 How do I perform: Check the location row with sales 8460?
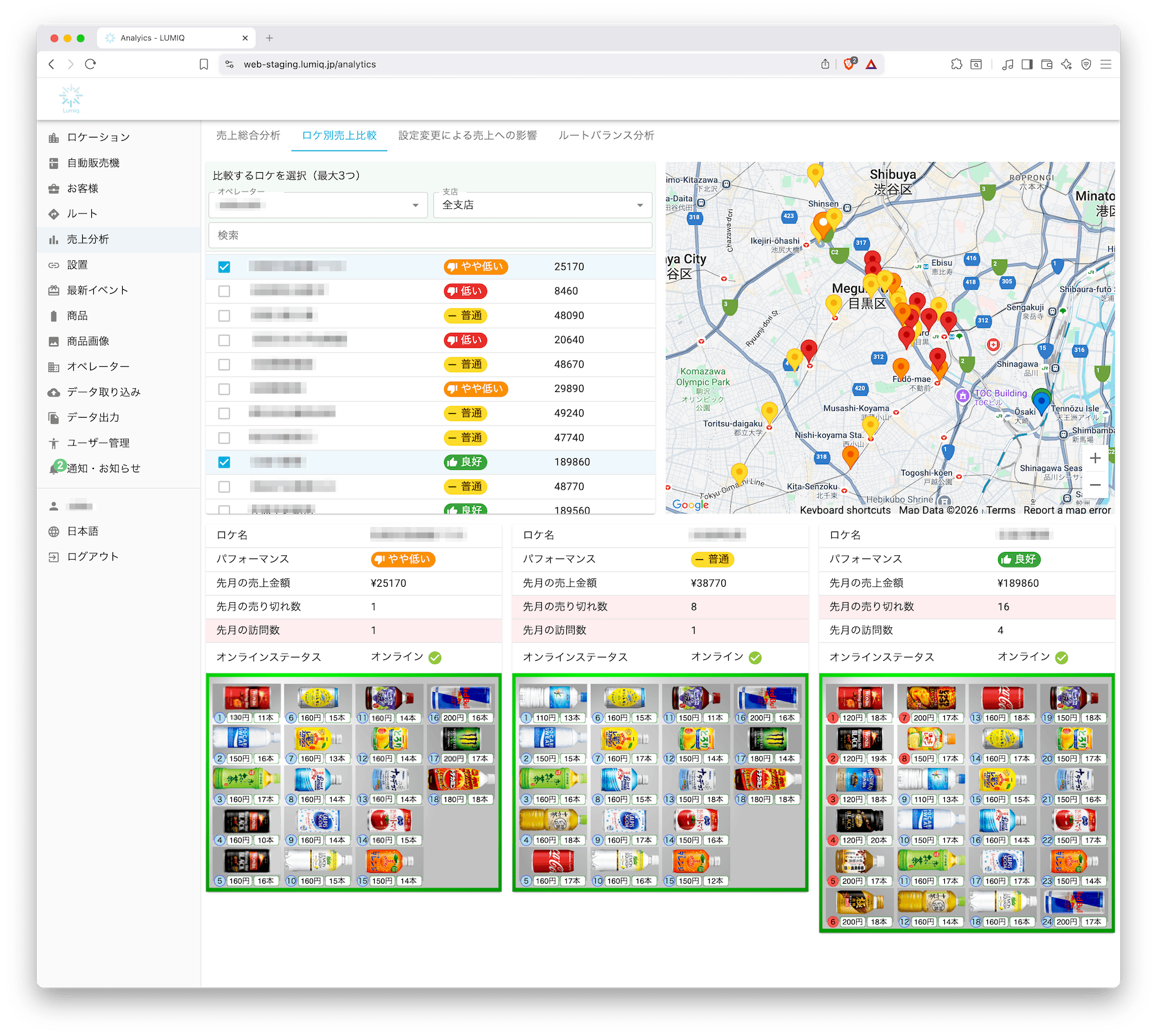[224, 291]
